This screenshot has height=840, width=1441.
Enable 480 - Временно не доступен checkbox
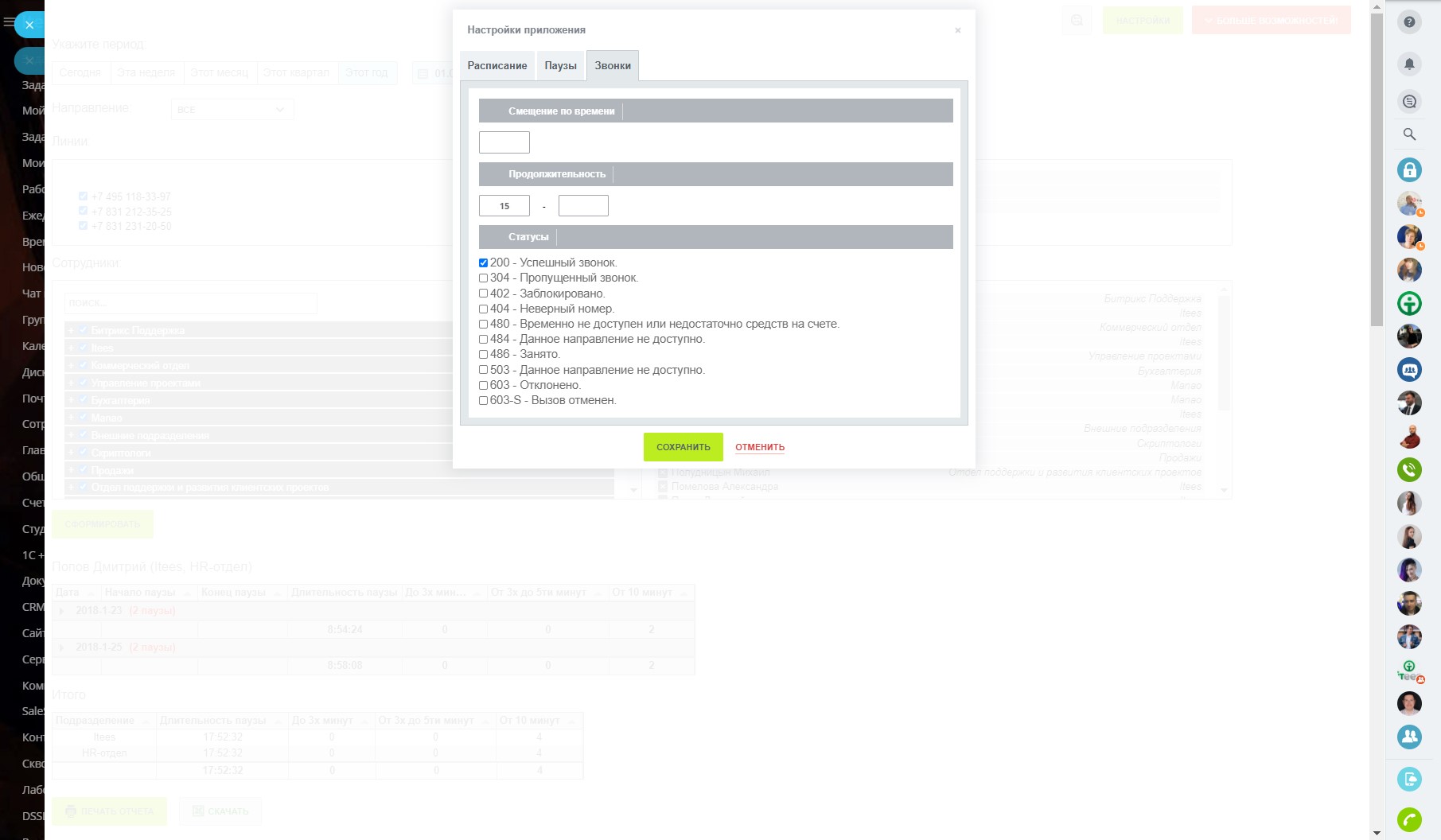coord(483,325)
